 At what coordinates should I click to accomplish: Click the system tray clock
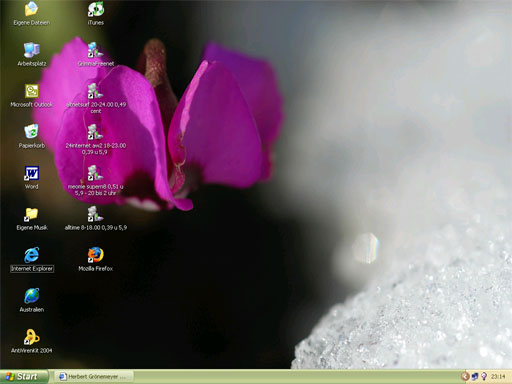tap(498, 377)
